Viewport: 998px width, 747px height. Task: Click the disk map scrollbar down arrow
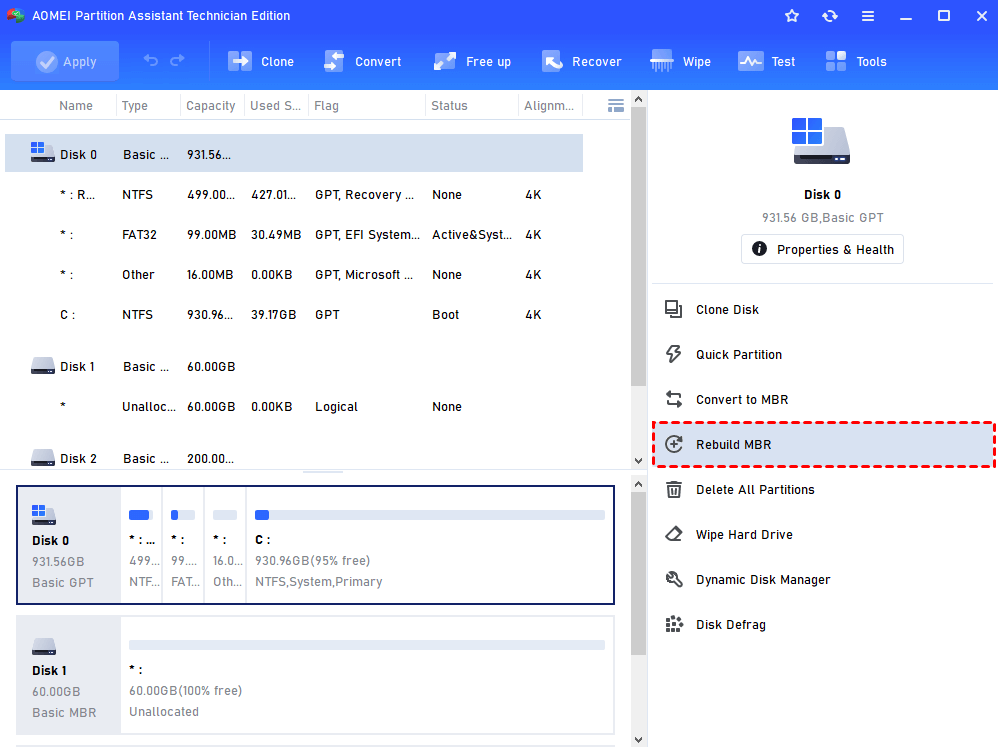coord(638,739)
